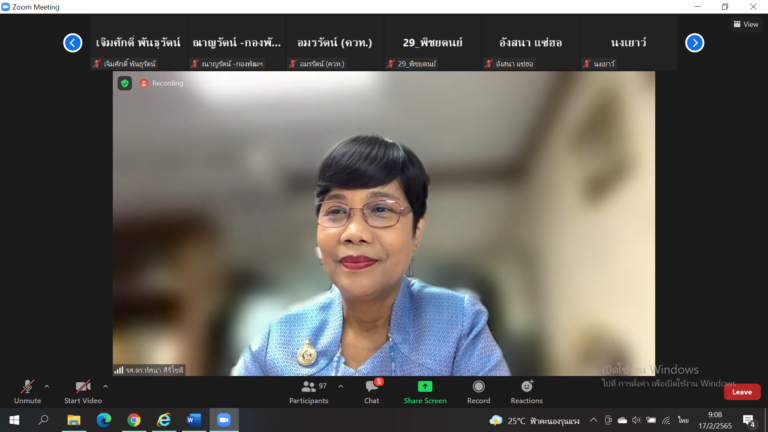Select the นงเยาว์ participant thumbnail

click(x=626, y=43)
